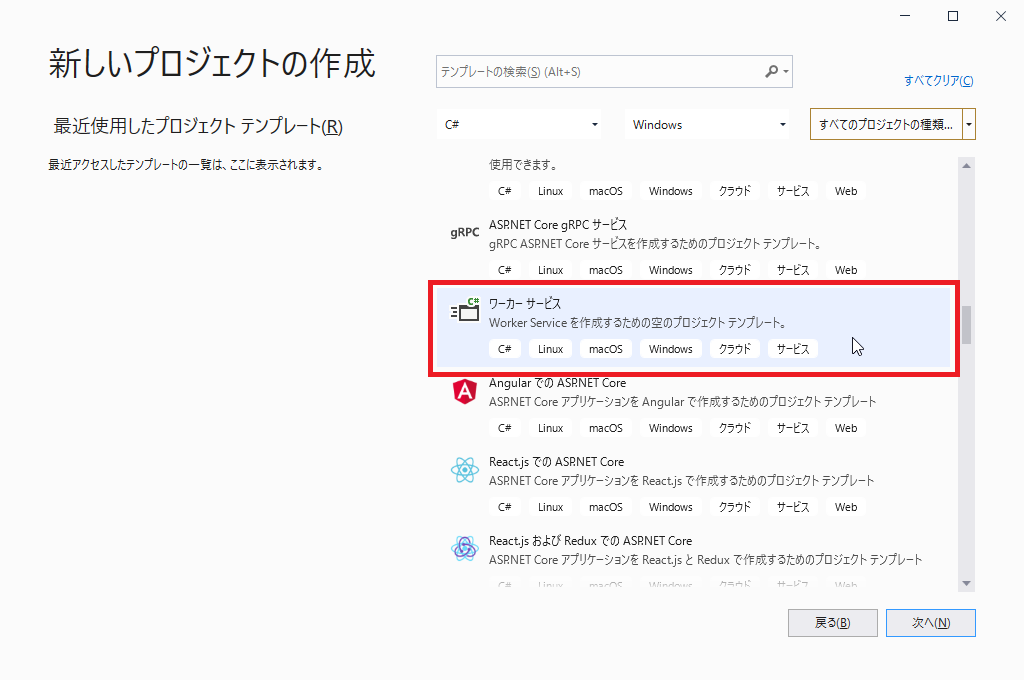Viewport: 1024px width, 680px height.
Task: Close the new project dialog
Action: 1000,16
